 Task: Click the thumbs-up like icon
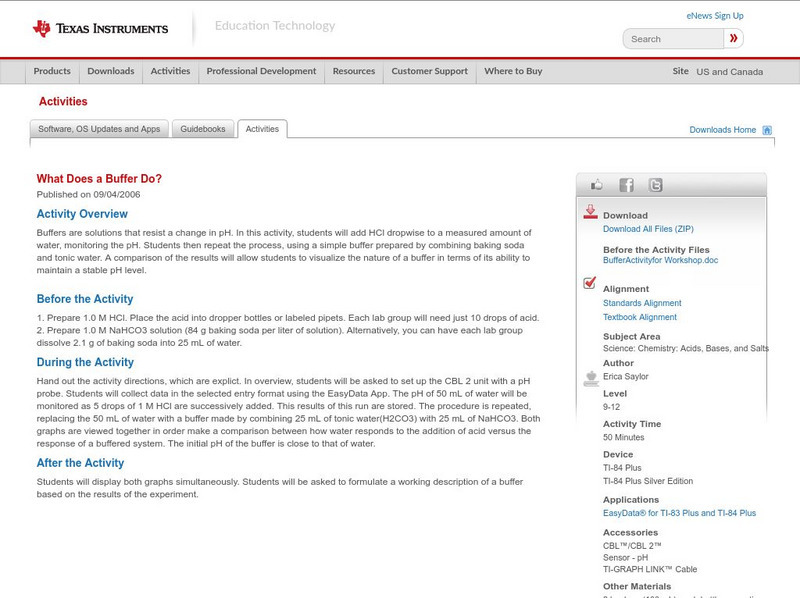pyautogui.click(x=596, y=185)
